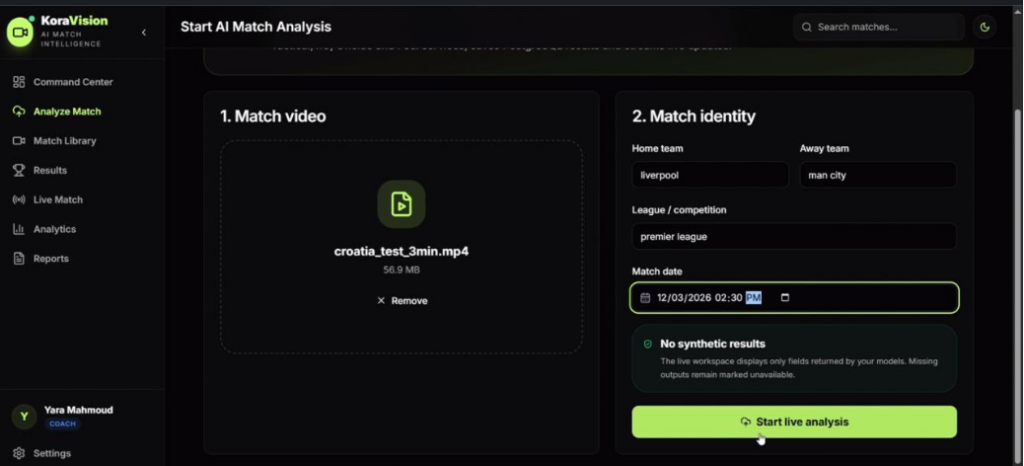The width and height of the screenshot is (1024, 466).
Task: Click the 56.9 MB file size text
Action: [x=401, y=270]
